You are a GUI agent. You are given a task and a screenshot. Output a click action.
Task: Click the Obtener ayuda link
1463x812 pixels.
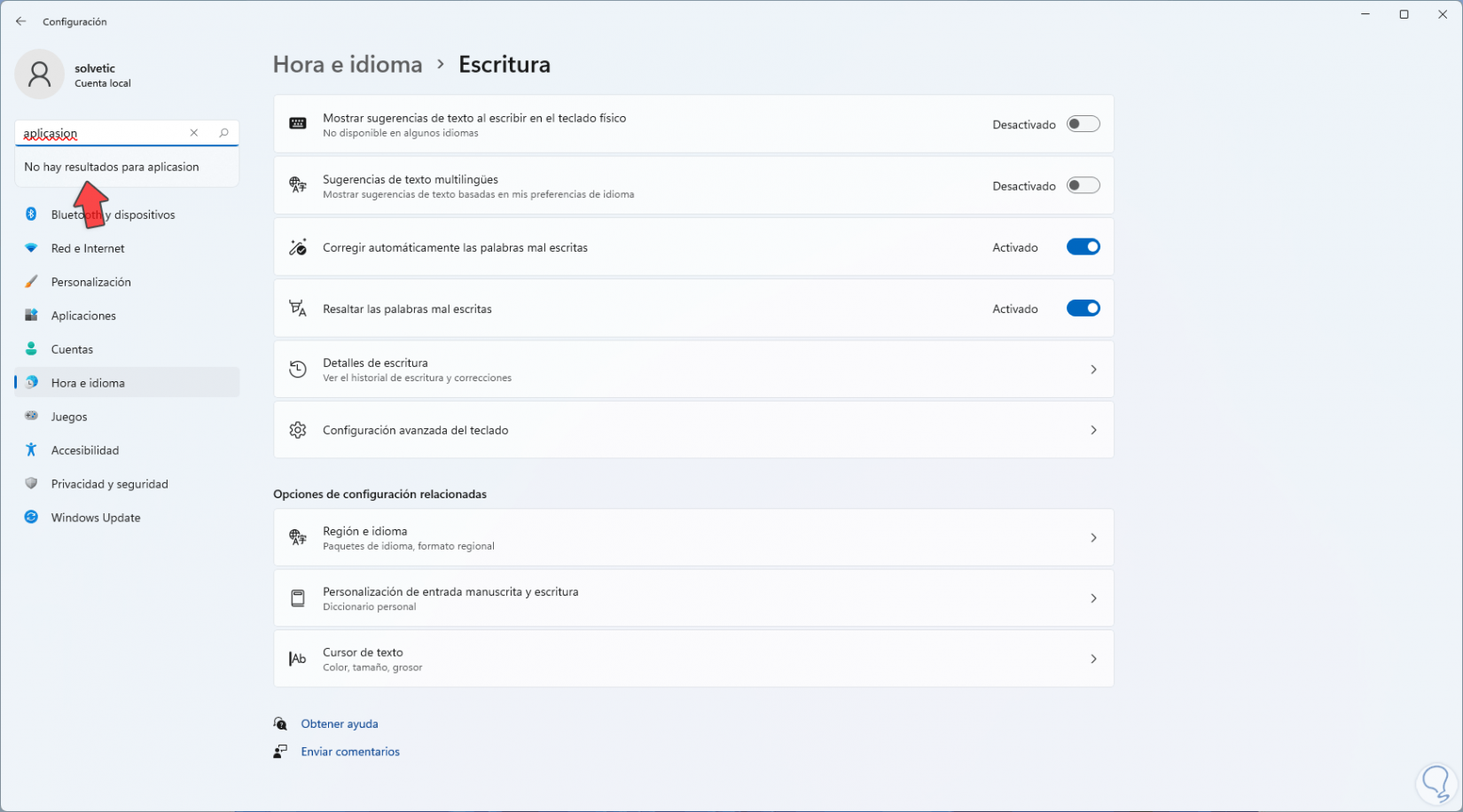[340, 724]
